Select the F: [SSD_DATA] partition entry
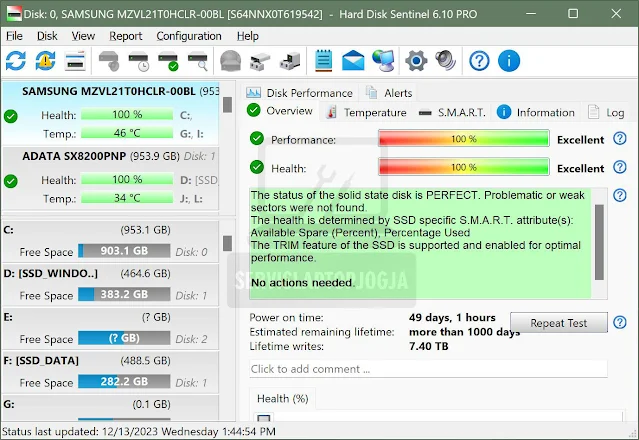 point(110,372)
